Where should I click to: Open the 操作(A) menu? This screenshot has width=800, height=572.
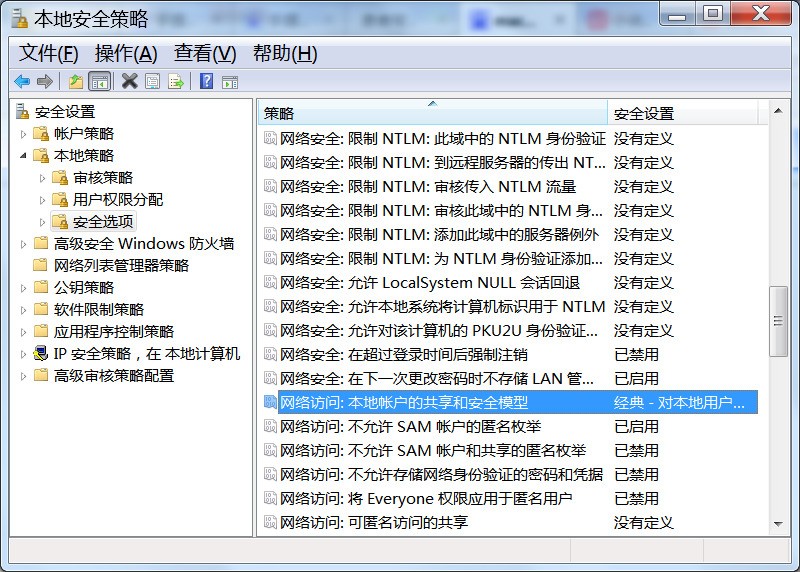(126, 54)
